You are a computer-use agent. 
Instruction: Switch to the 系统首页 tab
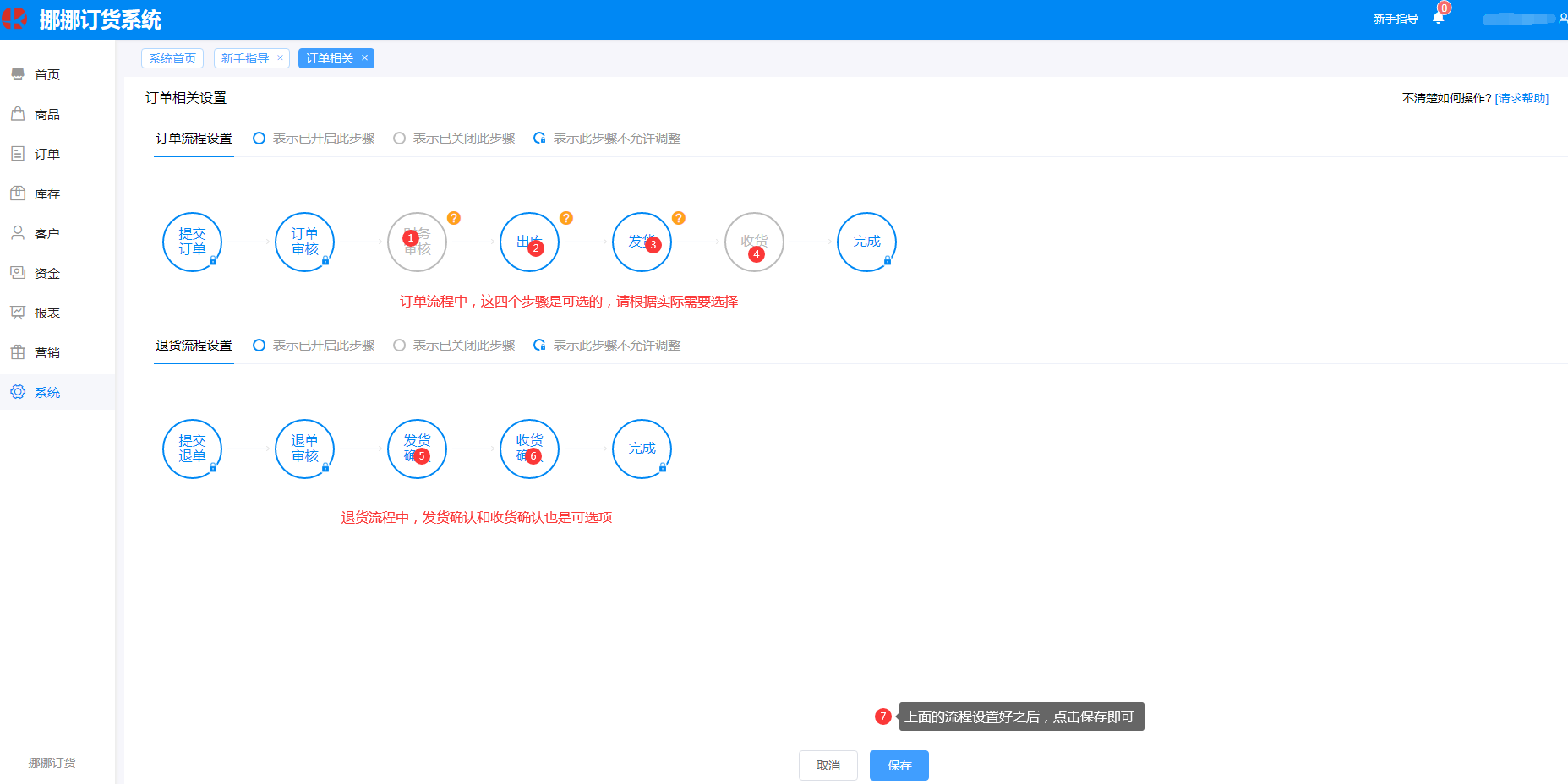click(x=172, y=58)
